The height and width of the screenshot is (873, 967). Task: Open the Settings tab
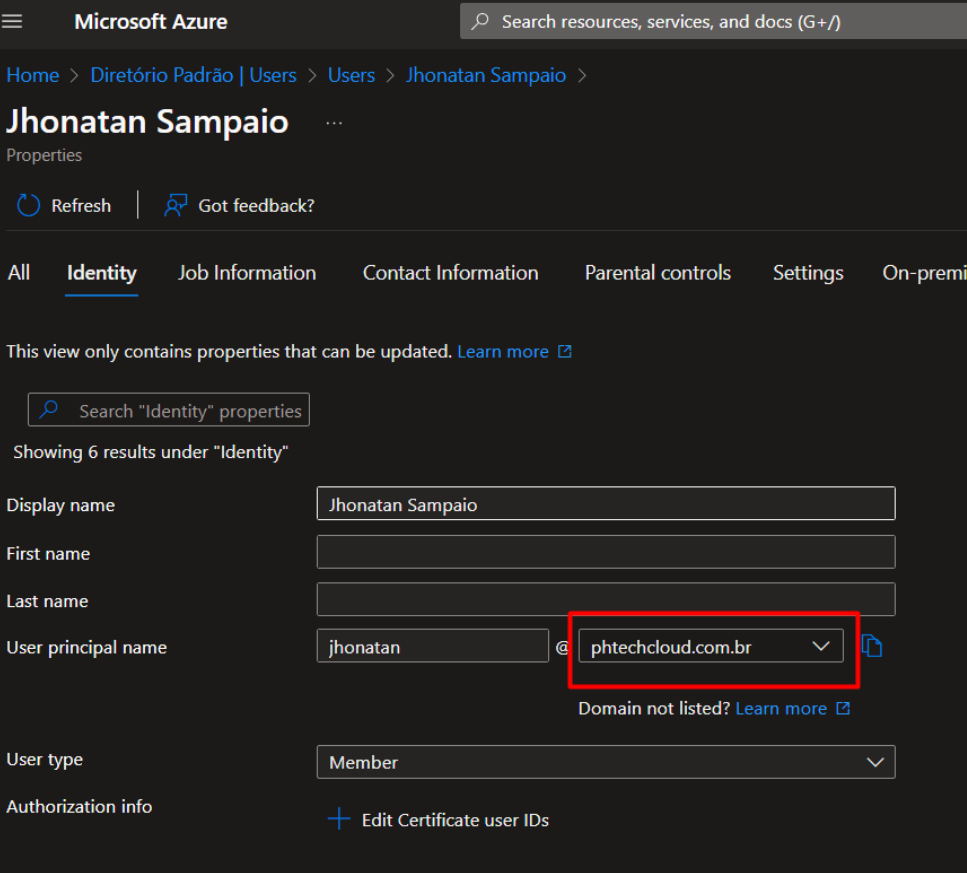[808, 273]
